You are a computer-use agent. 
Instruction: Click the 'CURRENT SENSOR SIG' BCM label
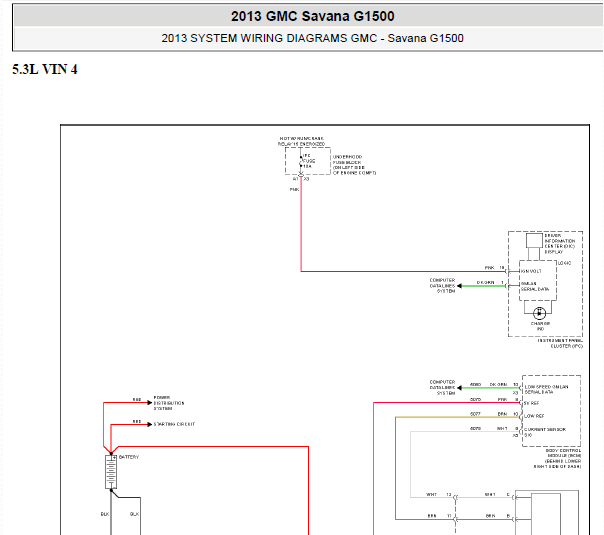(545, 432)
